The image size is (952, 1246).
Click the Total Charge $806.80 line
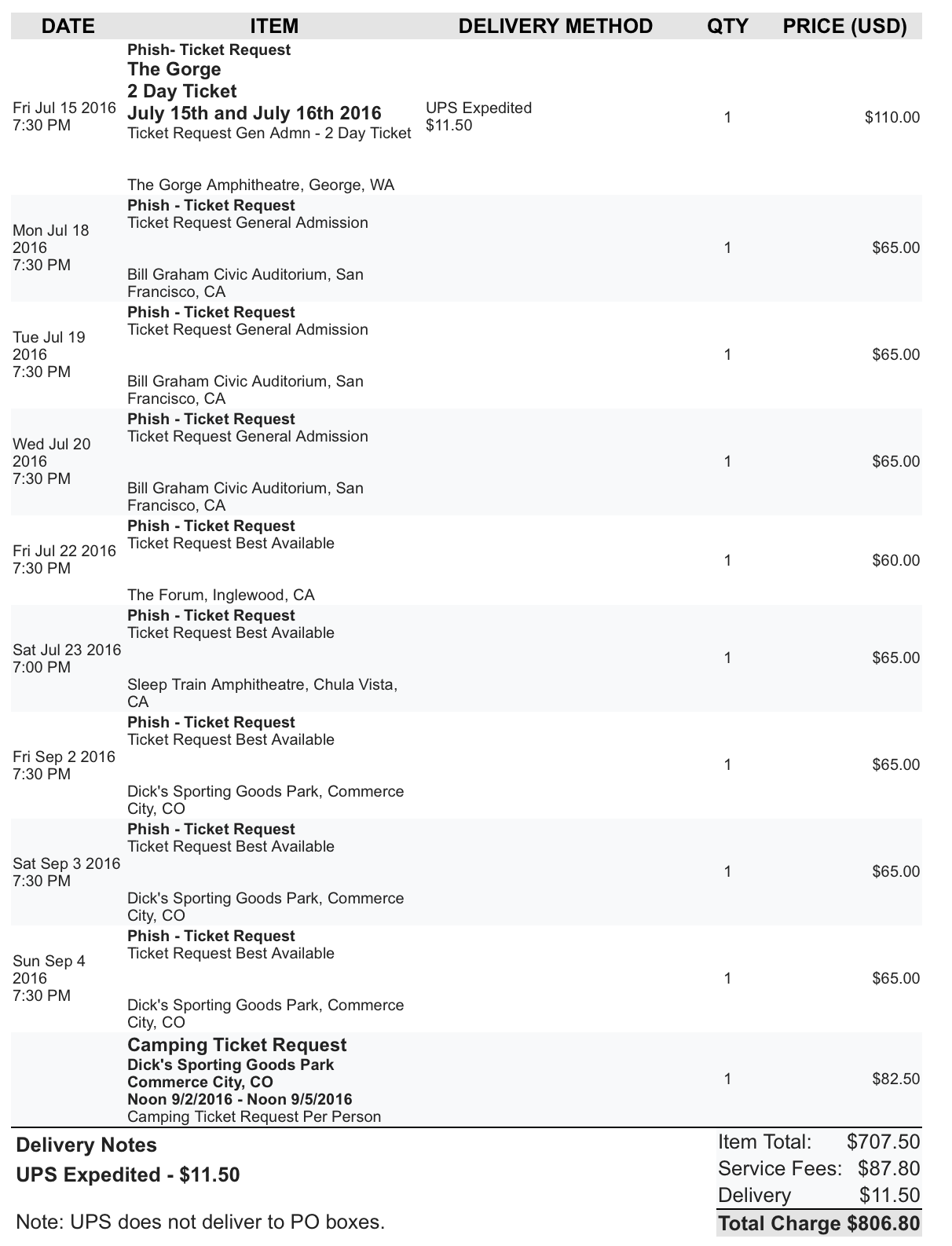point(818,1223)
